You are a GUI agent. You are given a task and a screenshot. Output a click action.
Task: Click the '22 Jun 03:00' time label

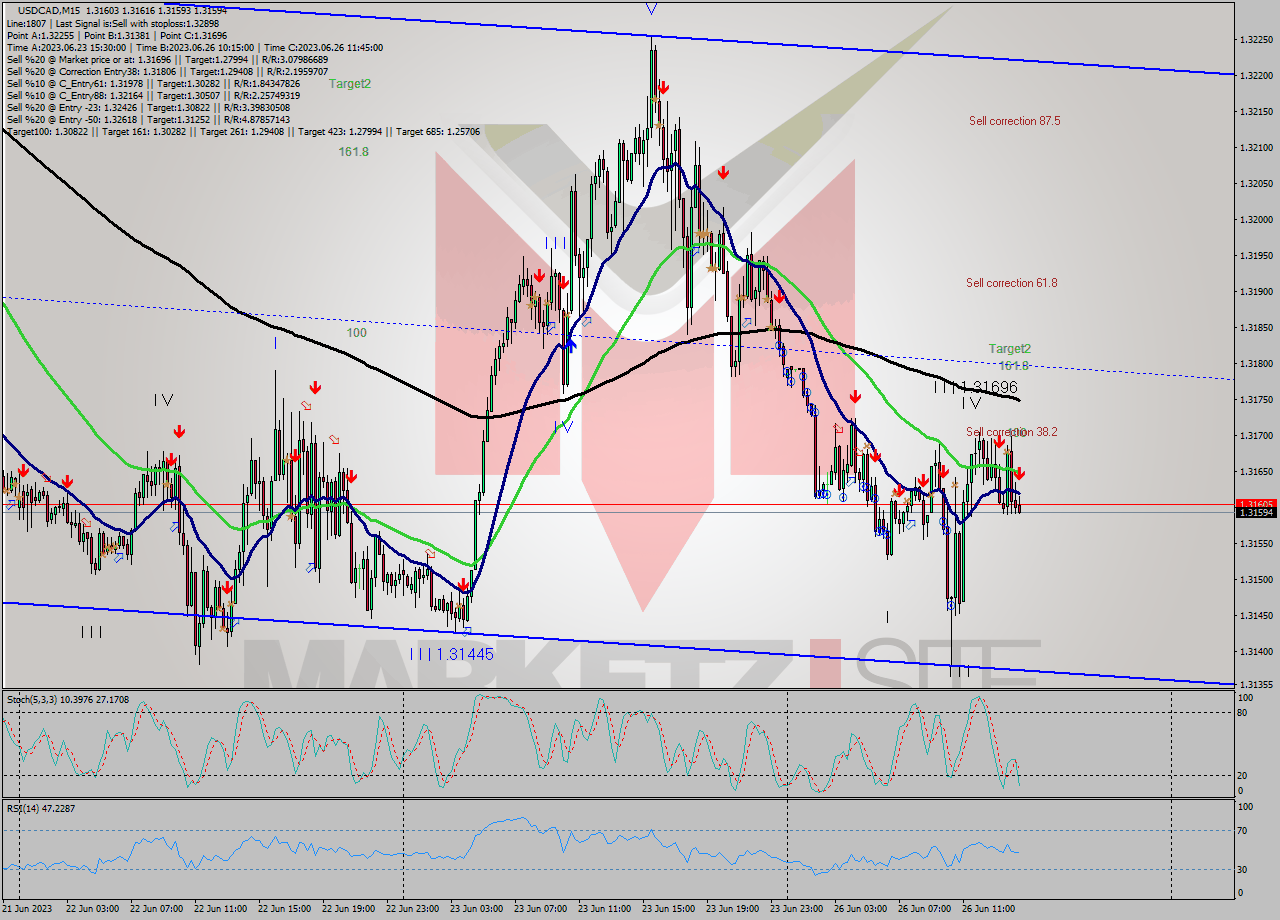pyautogui.click(x=91, y=909)
